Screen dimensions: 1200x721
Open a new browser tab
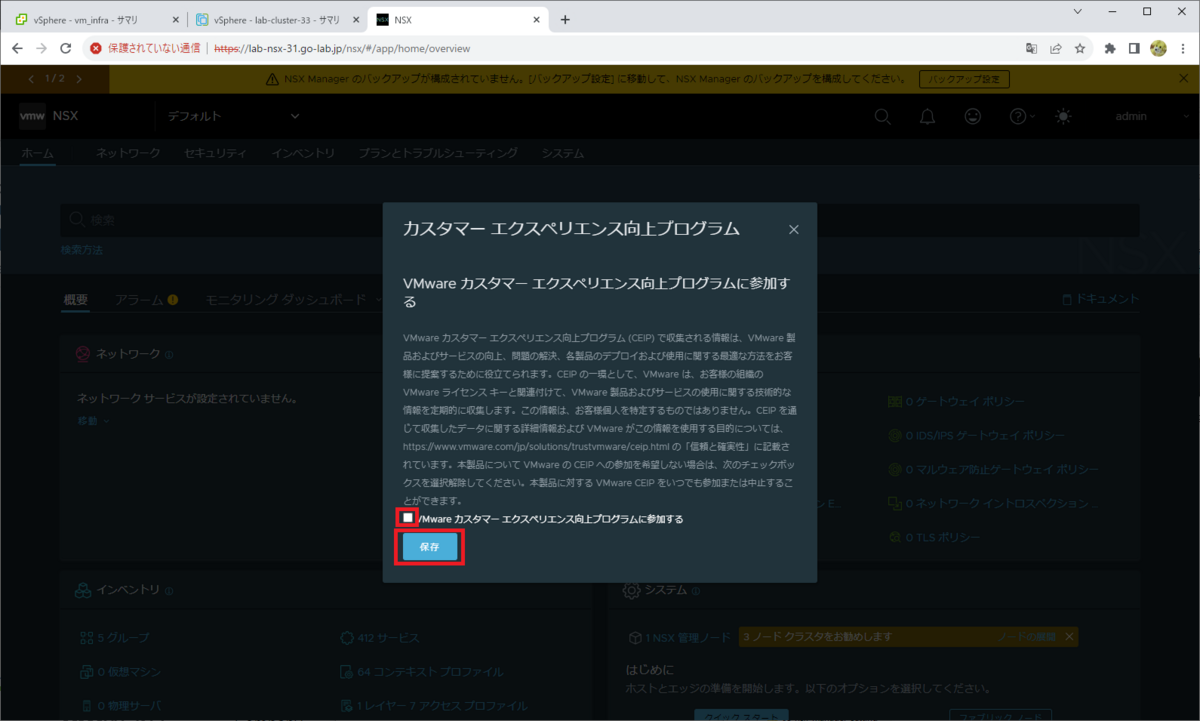[x=565, y=19]
